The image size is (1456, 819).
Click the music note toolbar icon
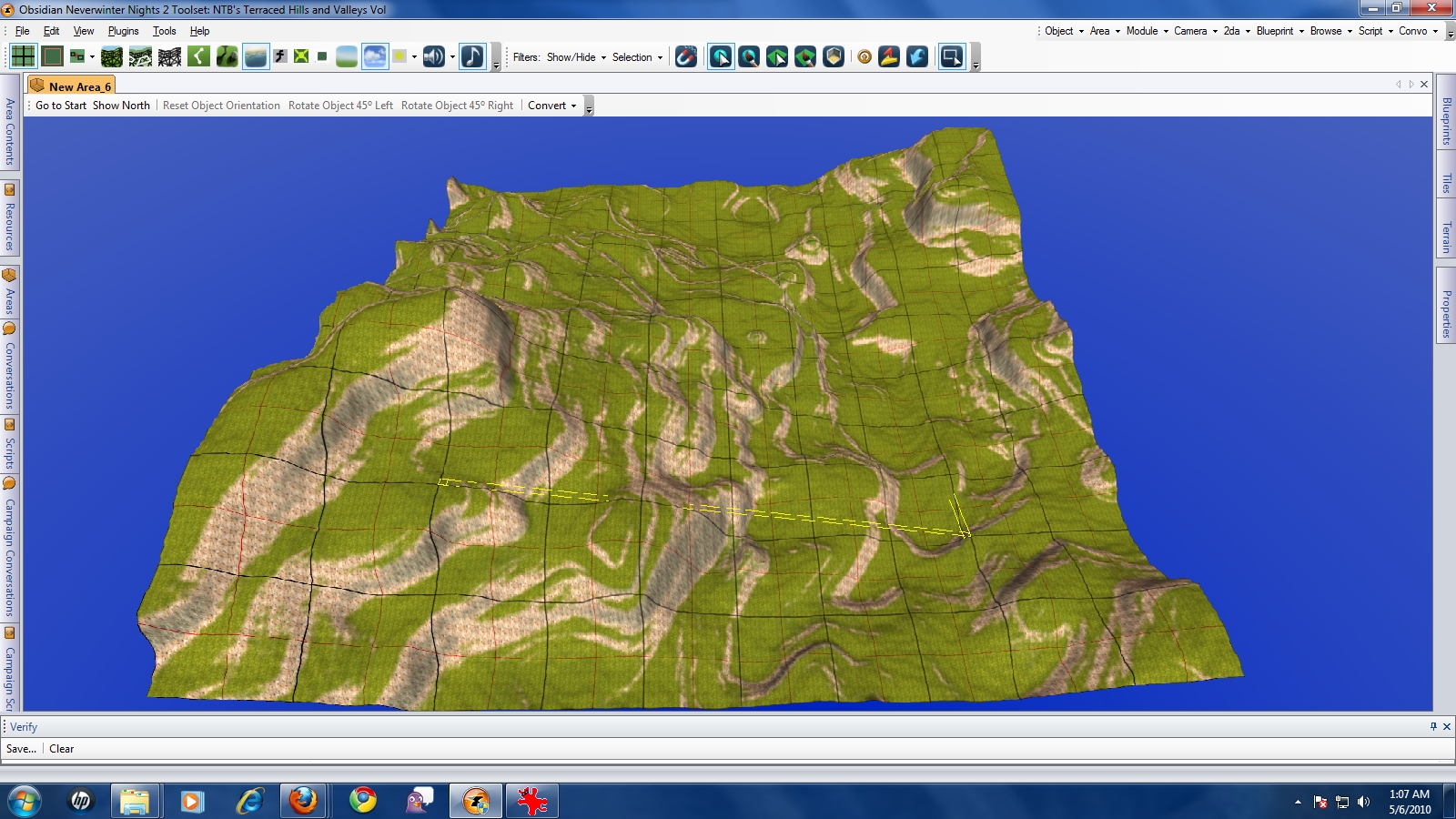pos(472,56)
